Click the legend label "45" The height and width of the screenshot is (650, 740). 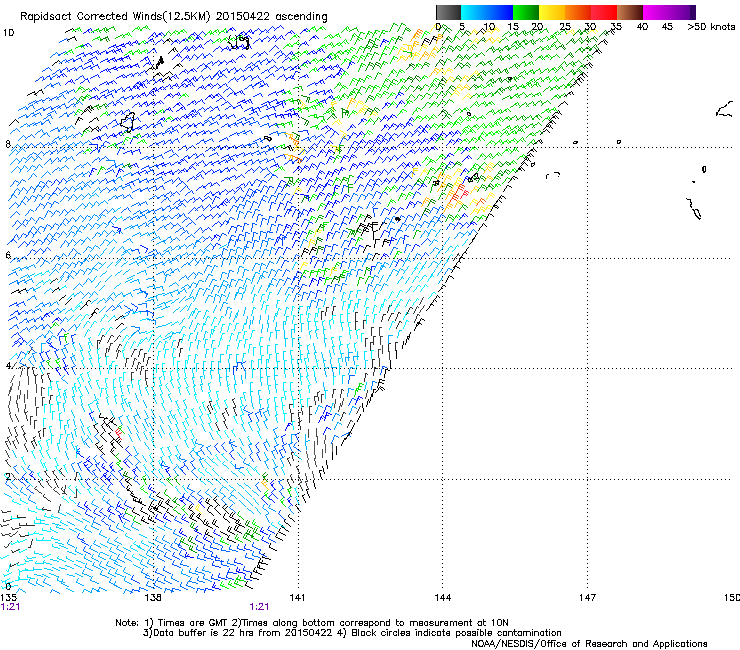click(x=667, y=26)
